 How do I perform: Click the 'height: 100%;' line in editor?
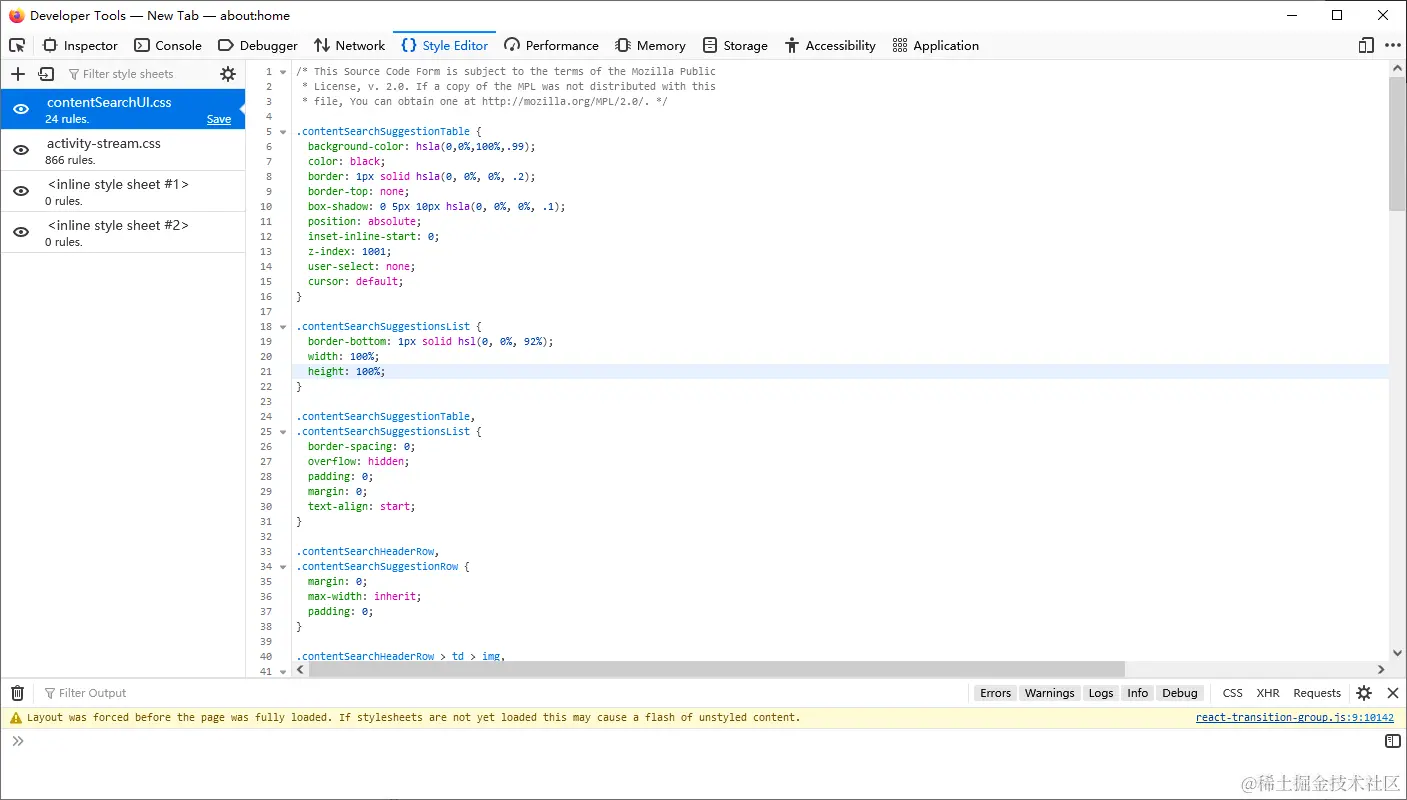[x=346, y=372]
